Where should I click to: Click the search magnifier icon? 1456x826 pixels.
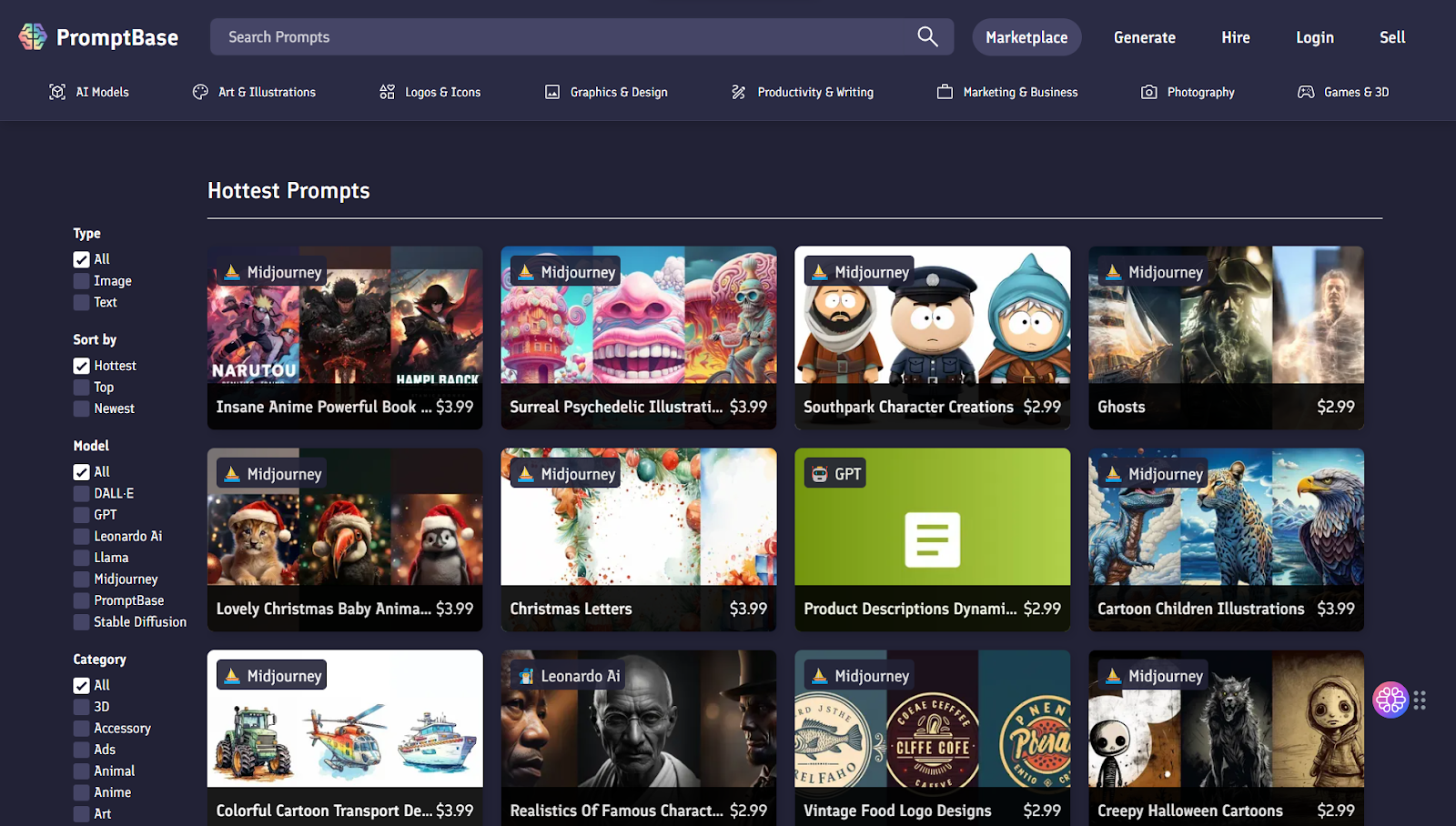[927, 36]
